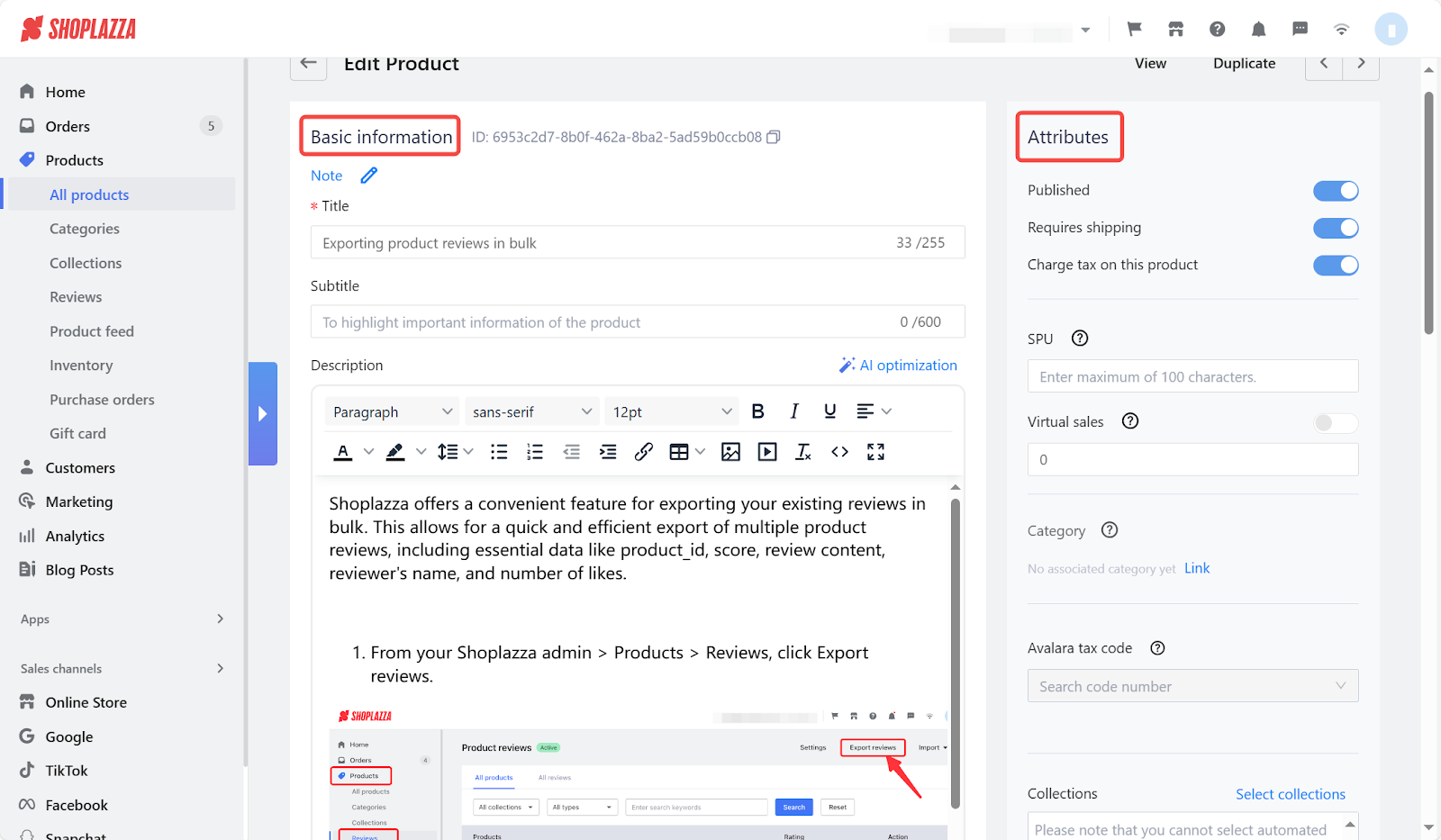
Task: Click the Duplicate button
Action: click(1244, 63)
